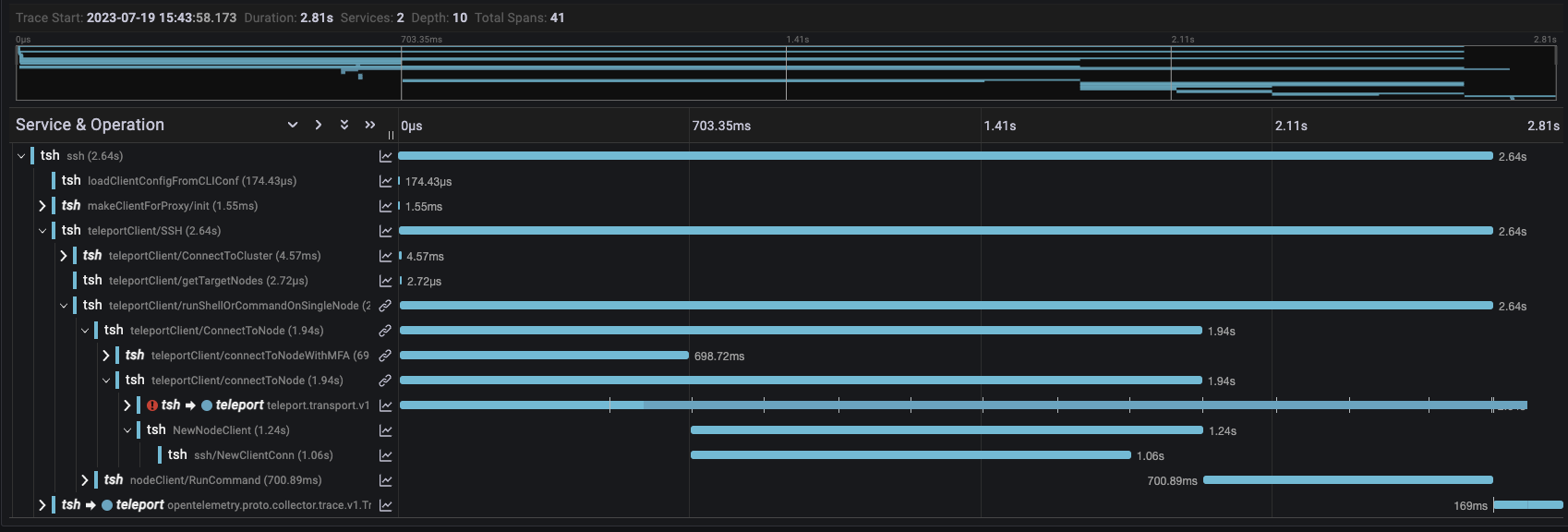Collapse the runShellOrCommandOnSingleNode span
Viewport: 1568px width, 532px height.
64,306
